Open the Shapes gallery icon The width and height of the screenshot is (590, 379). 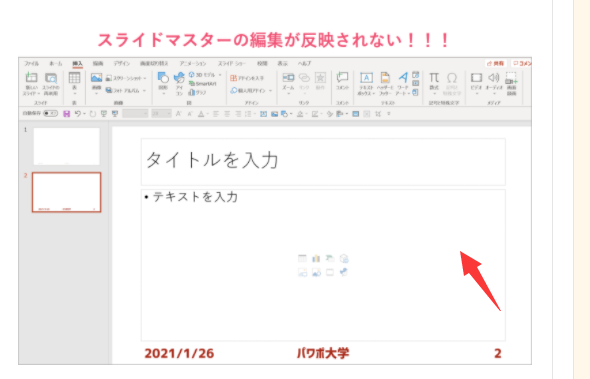163,78
